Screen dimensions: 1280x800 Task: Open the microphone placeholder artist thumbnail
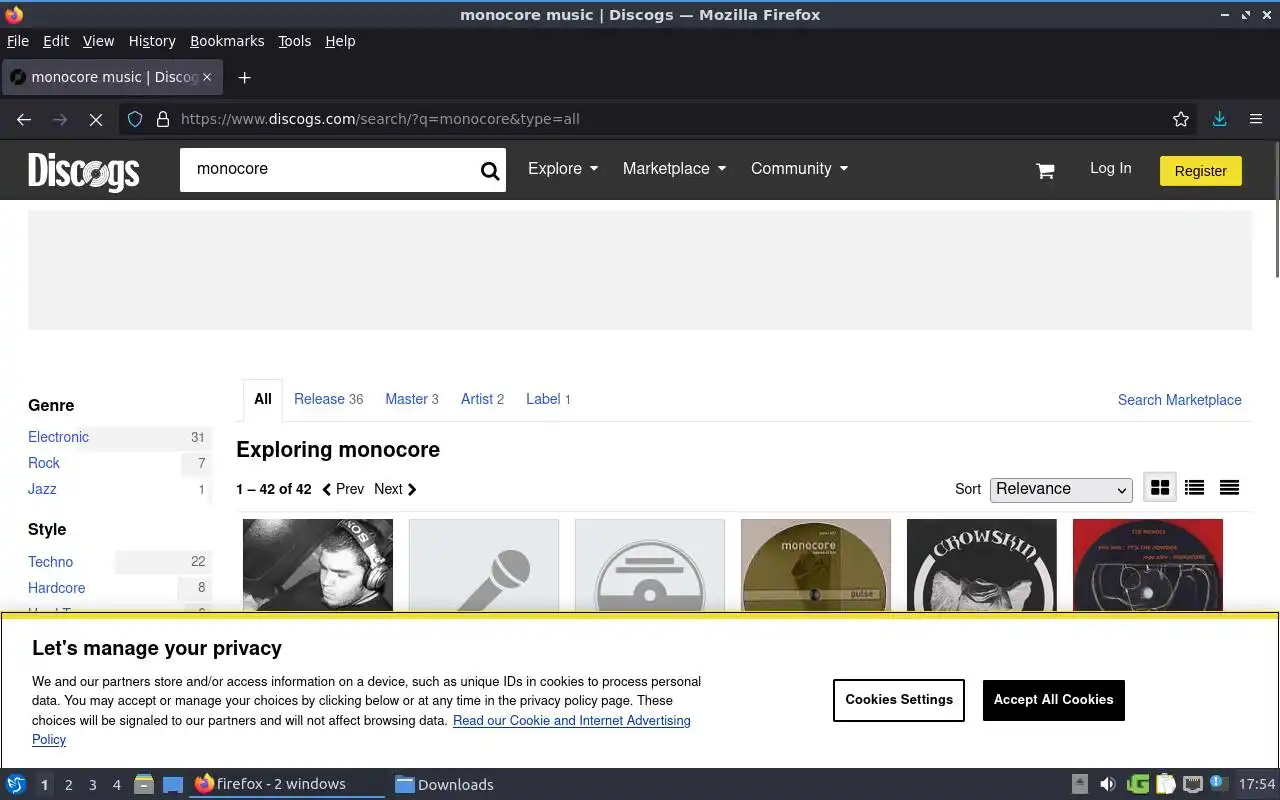pos(484,565)
